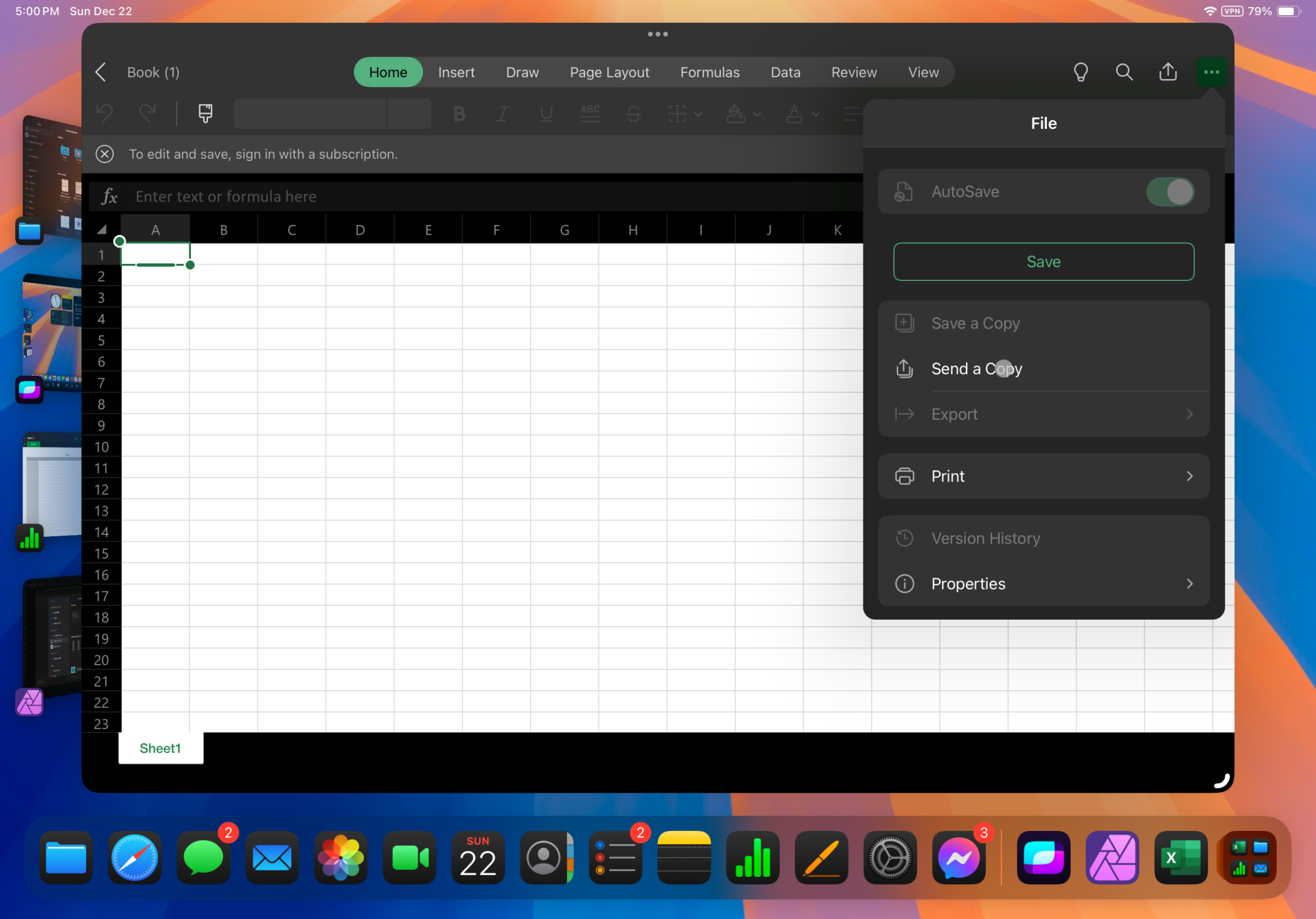Viewport: 1316px width, 919px height.
Task: Click the lightbulb Tell Me icon
Action: 1080,72
